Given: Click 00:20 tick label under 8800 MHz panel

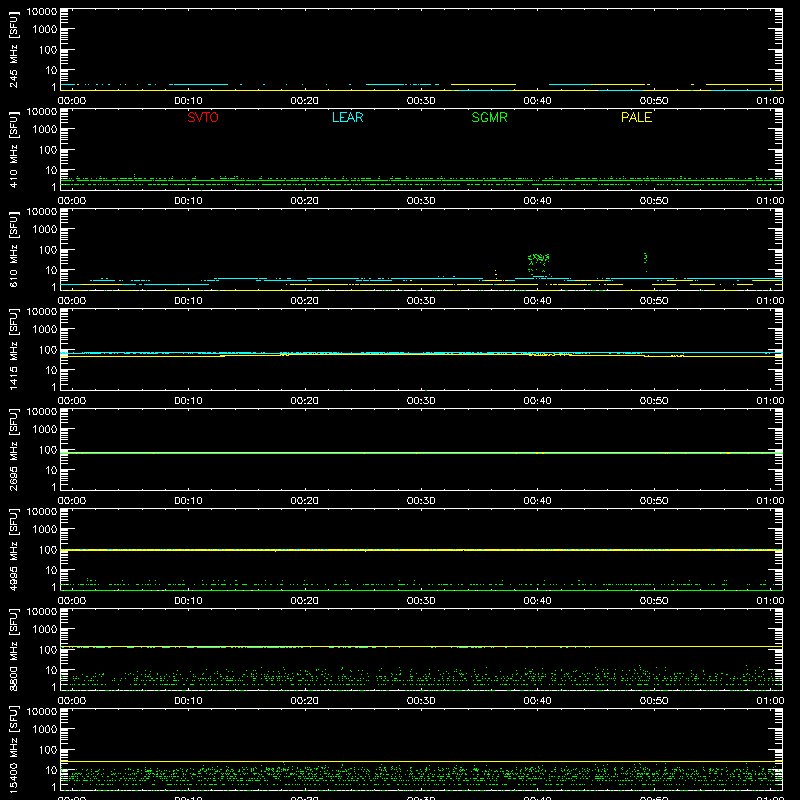Looking at the screenshot, I should [x=305, y=701].
